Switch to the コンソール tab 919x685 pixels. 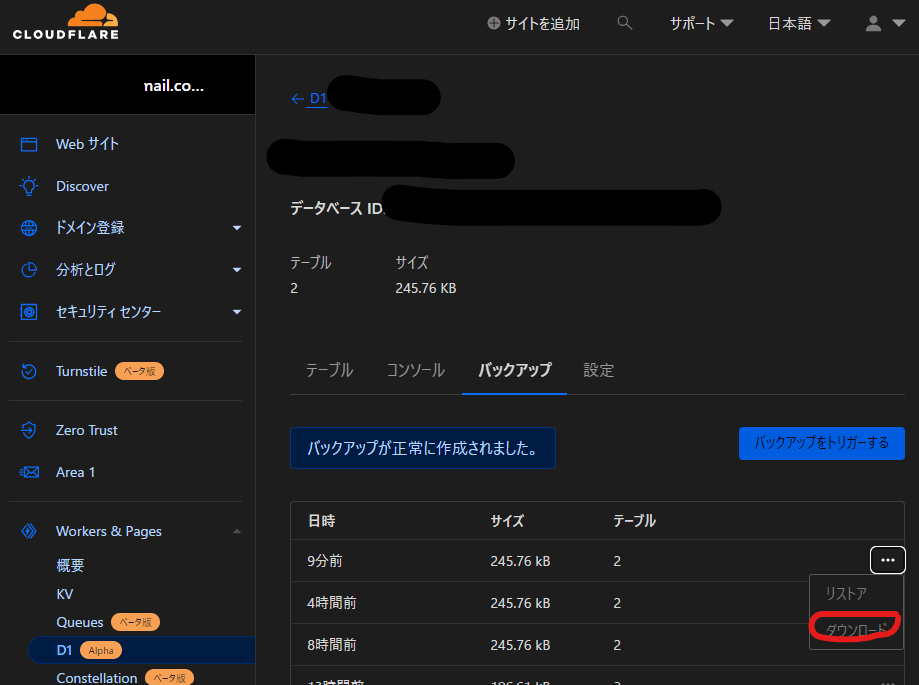416,370
